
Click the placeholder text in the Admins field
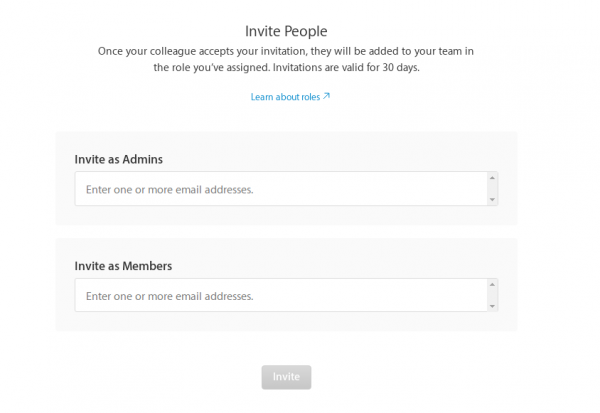tap(170, 189)
